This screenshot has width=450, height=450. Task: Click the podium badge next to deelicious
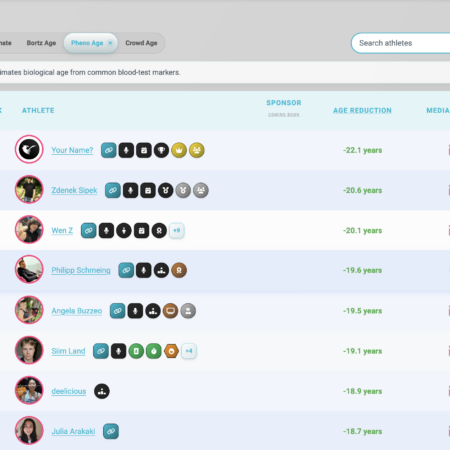102,391
